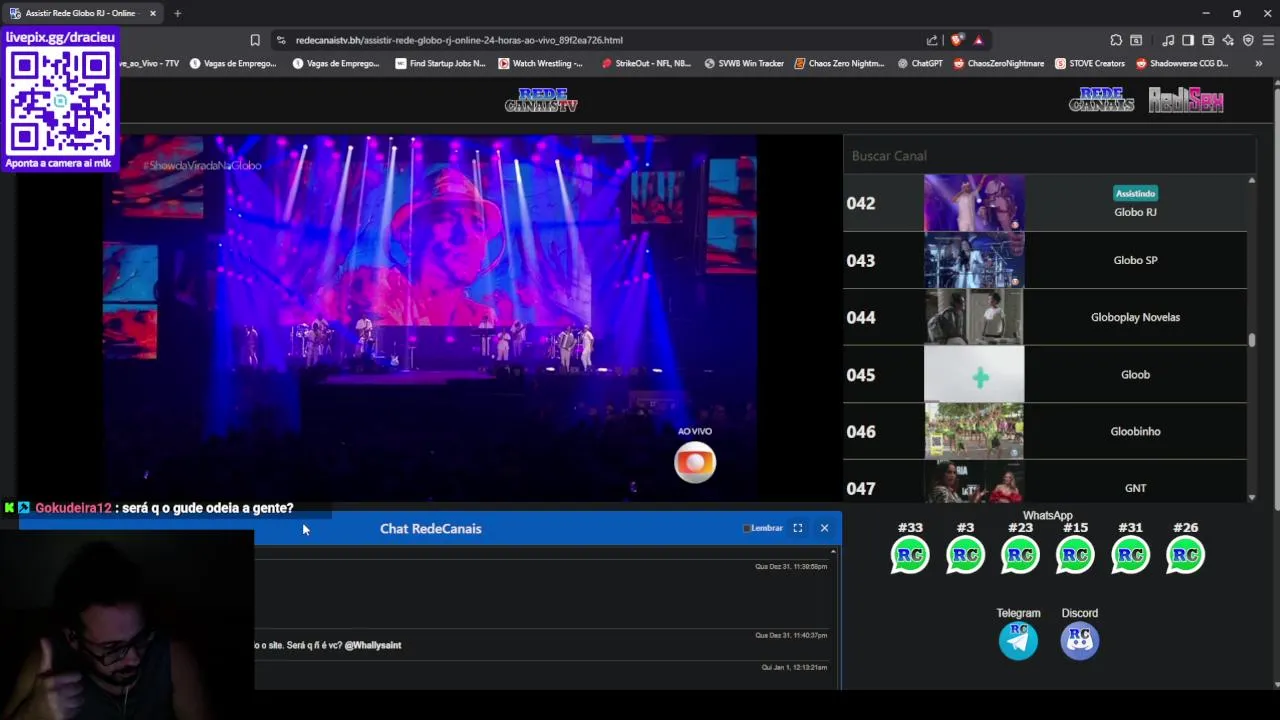Open SVWB Win Tracker bookmark

click(x=744, y=63)
